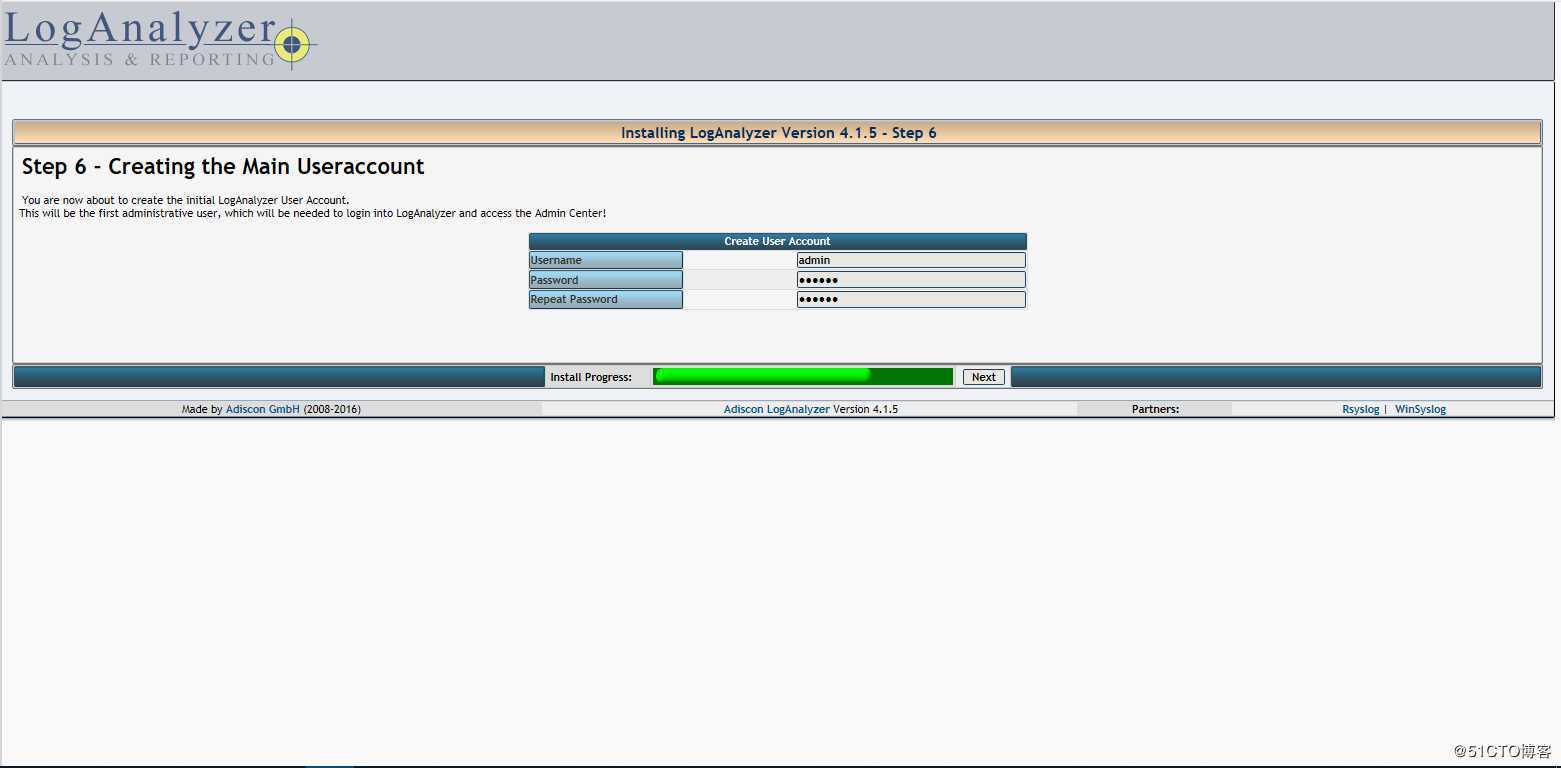This screenshot has height=768, width=1561.
Task: Click the 'Password' label cell
Action: (x=606, y=280)
